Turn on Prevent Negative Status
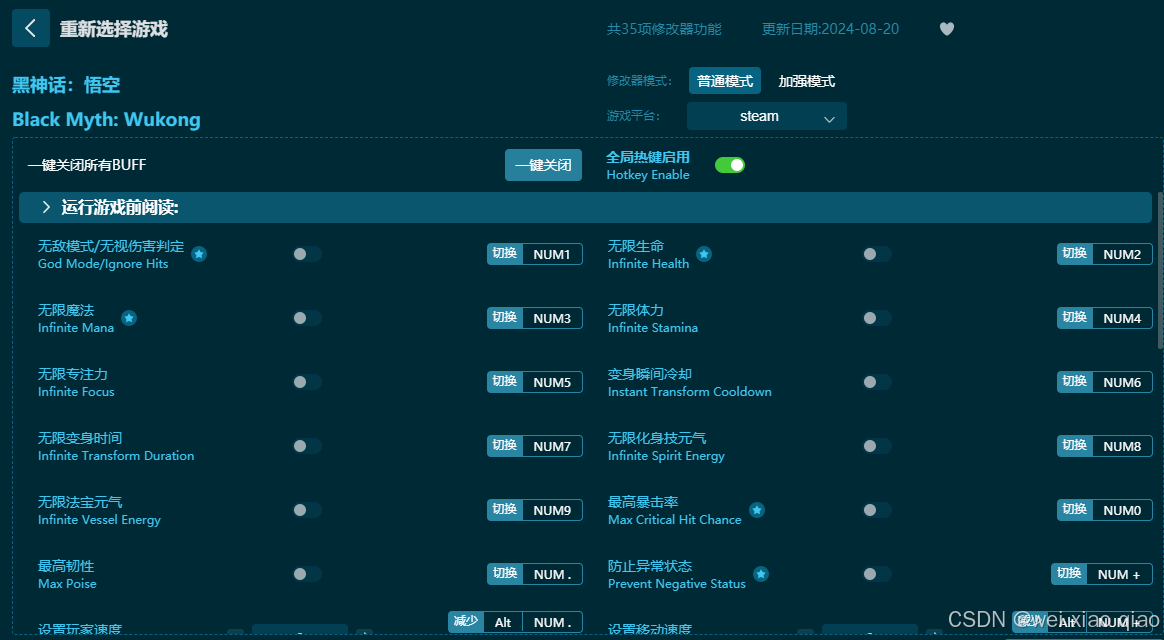This screenshot has height=640, width=1164. (x=877, y=574)
